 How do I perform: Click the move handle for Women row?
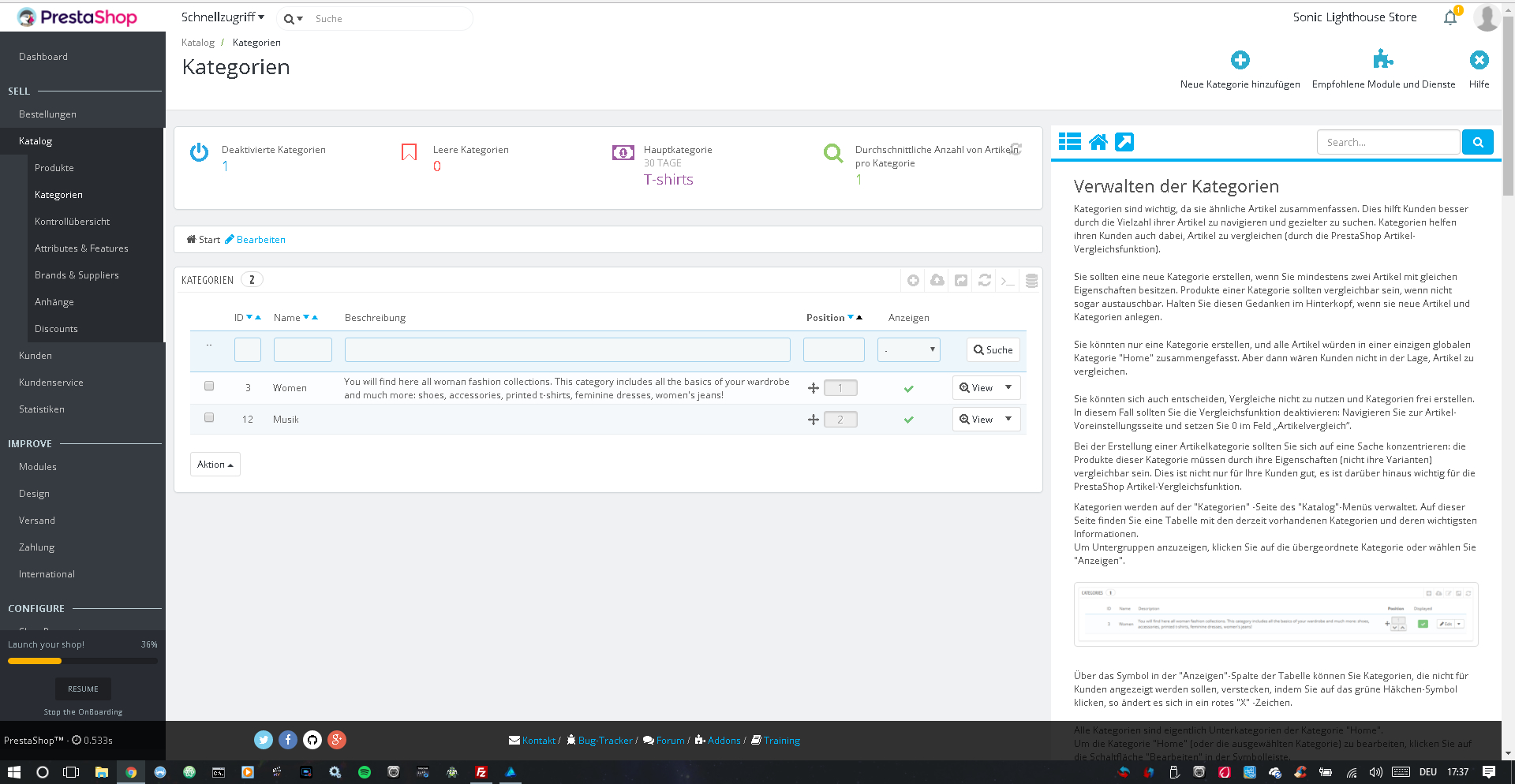click(x=813, y=388)
